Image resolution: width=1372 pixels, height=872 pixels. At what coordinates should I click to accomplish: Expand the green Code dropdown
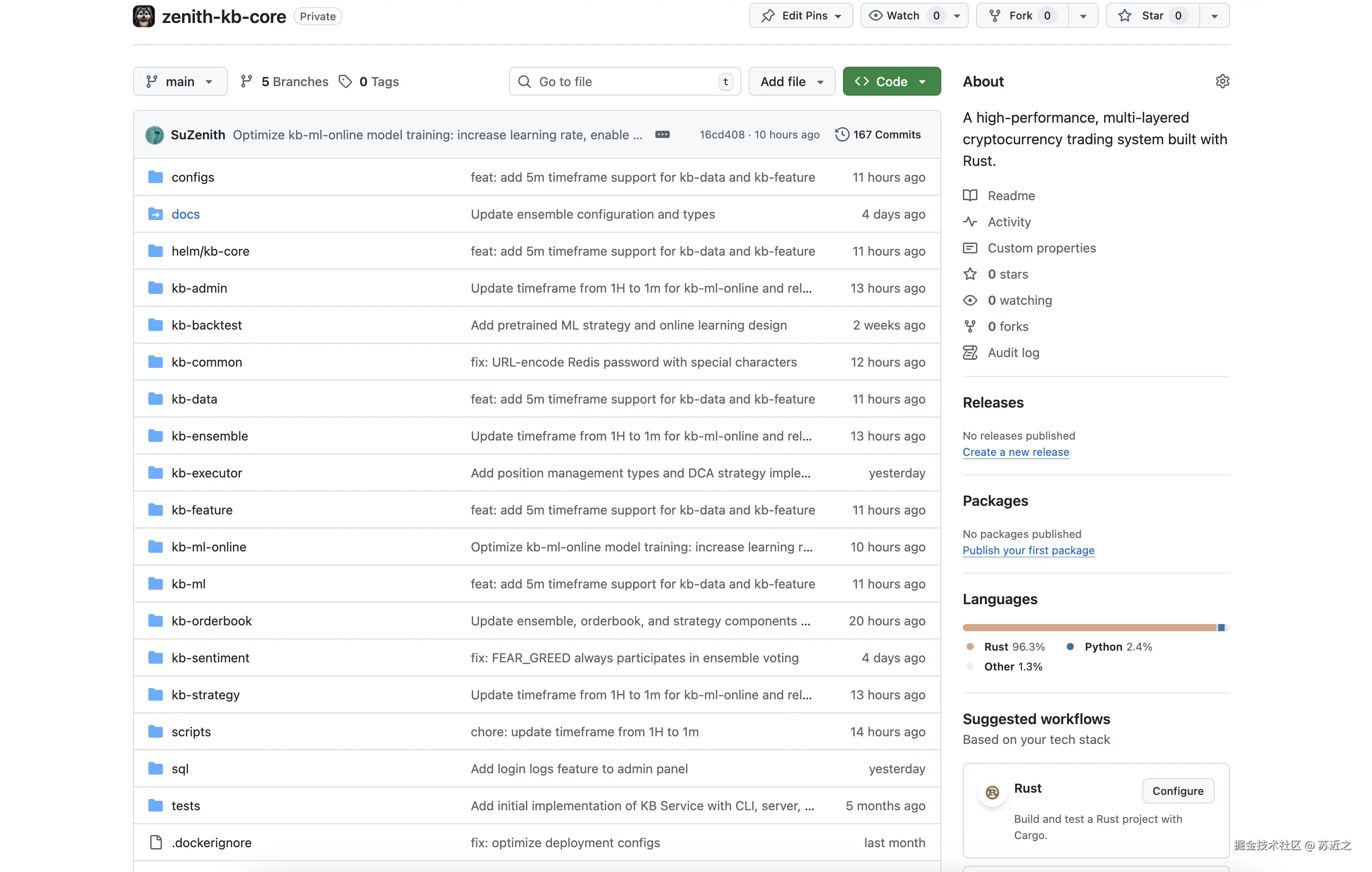point(891,82)
